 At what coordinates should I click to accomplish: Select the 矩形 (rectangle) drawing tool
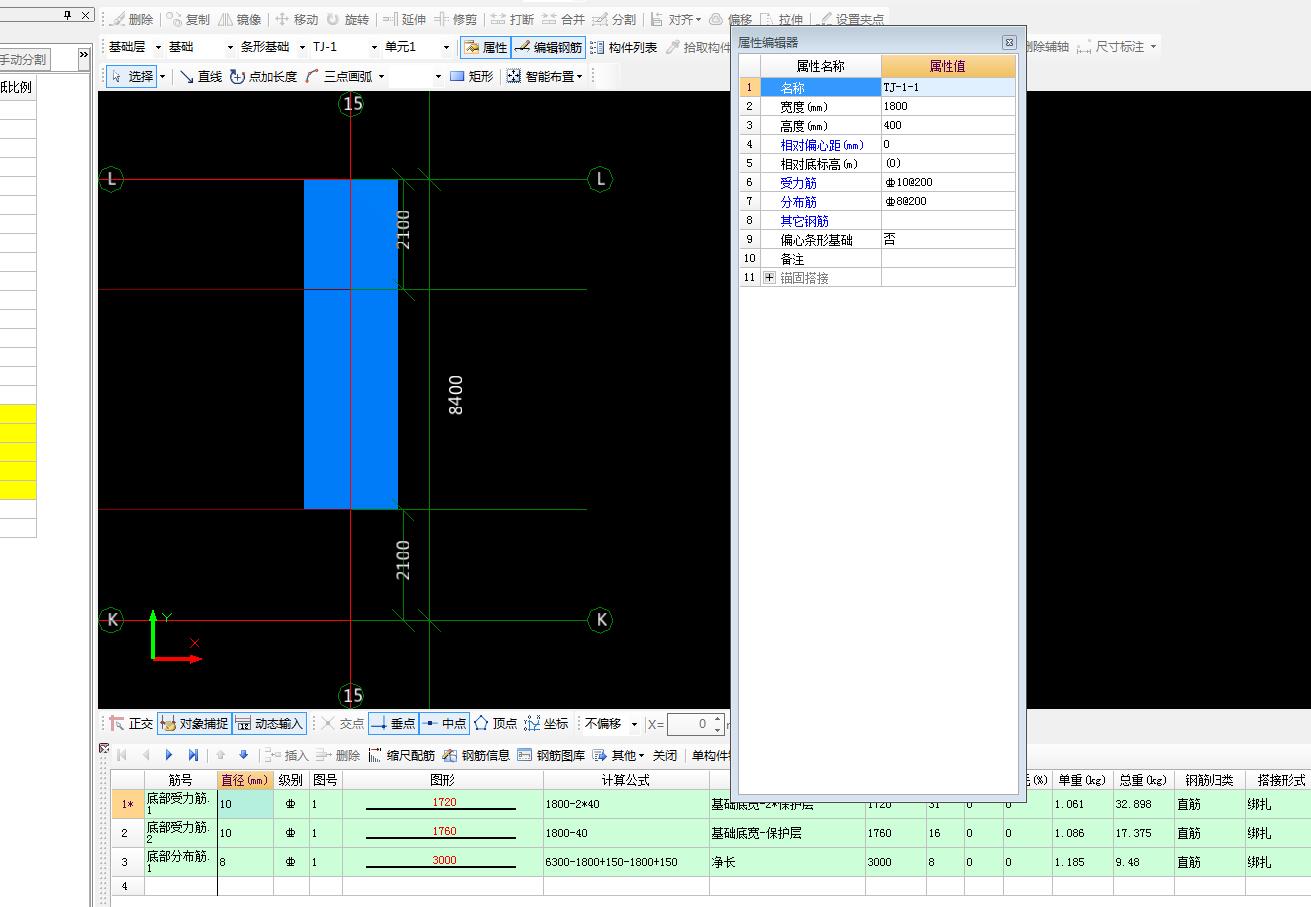tap(471, 76)
